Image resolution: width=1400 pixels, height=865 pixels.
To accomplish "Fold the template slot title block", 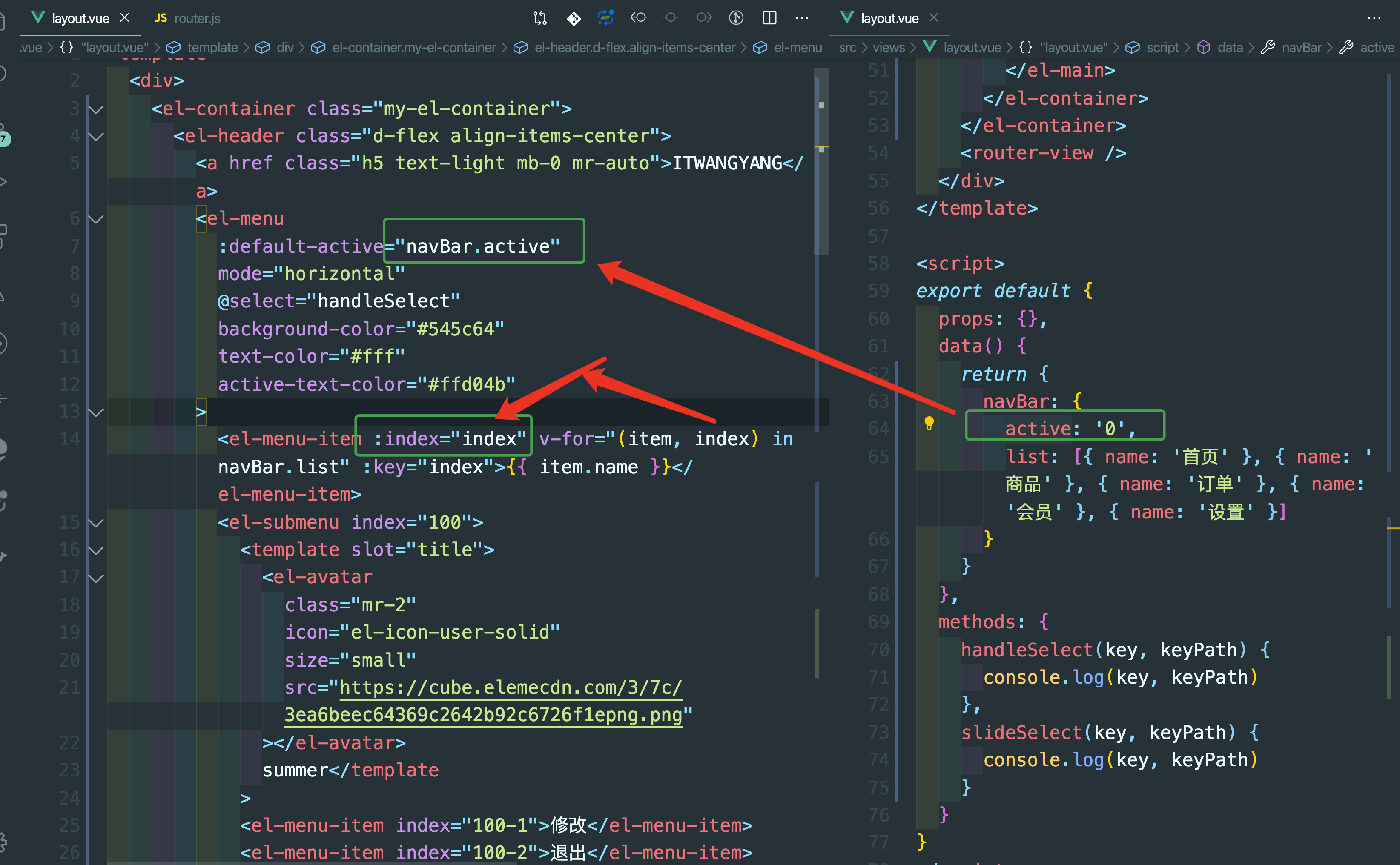I will coord(96,550).
